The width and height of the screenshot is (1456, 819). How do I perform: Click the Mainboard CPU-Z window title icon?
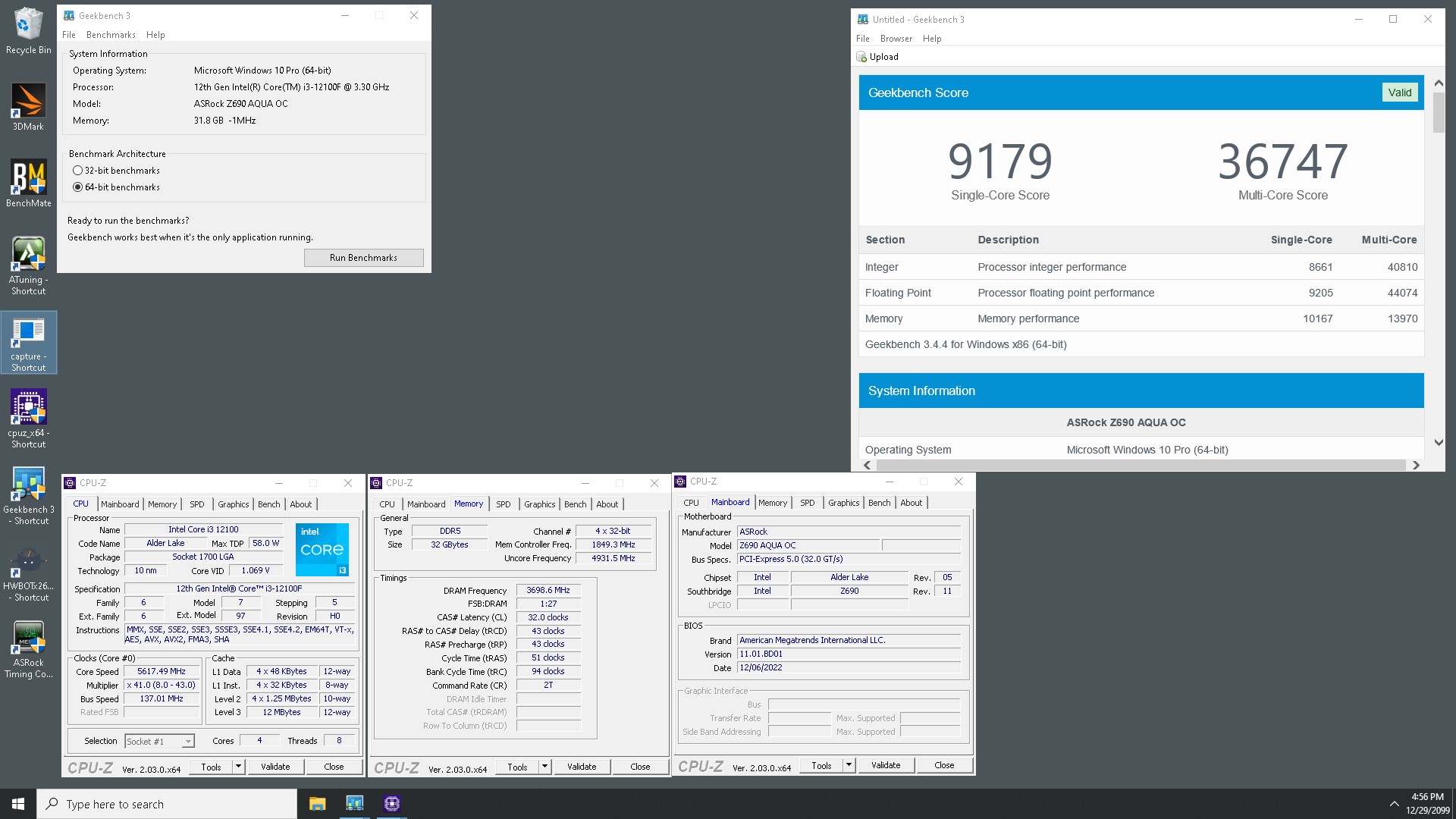coord(681,482)
